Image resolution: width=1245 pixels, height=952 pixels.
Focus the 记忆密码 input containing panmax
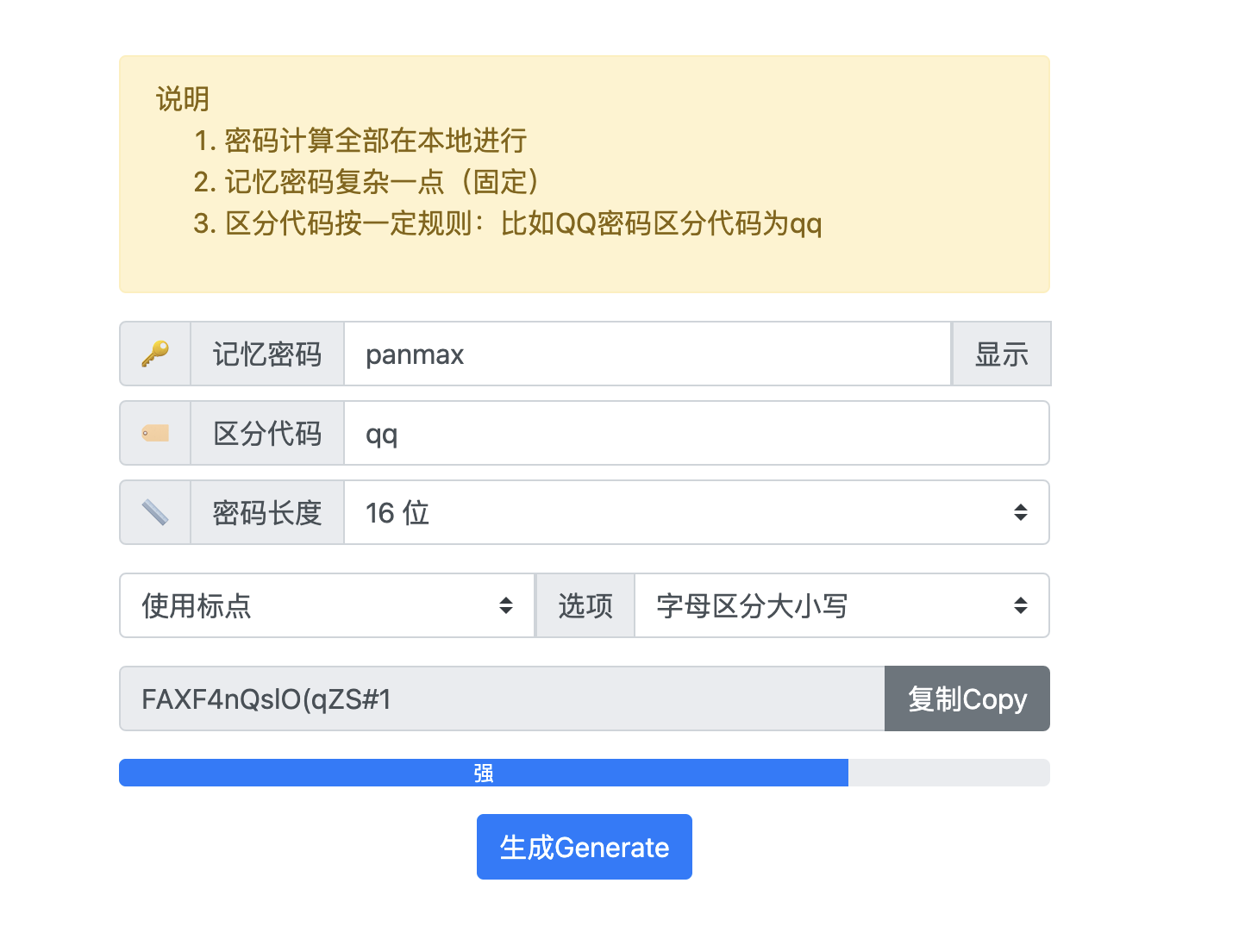coord(647,354)
